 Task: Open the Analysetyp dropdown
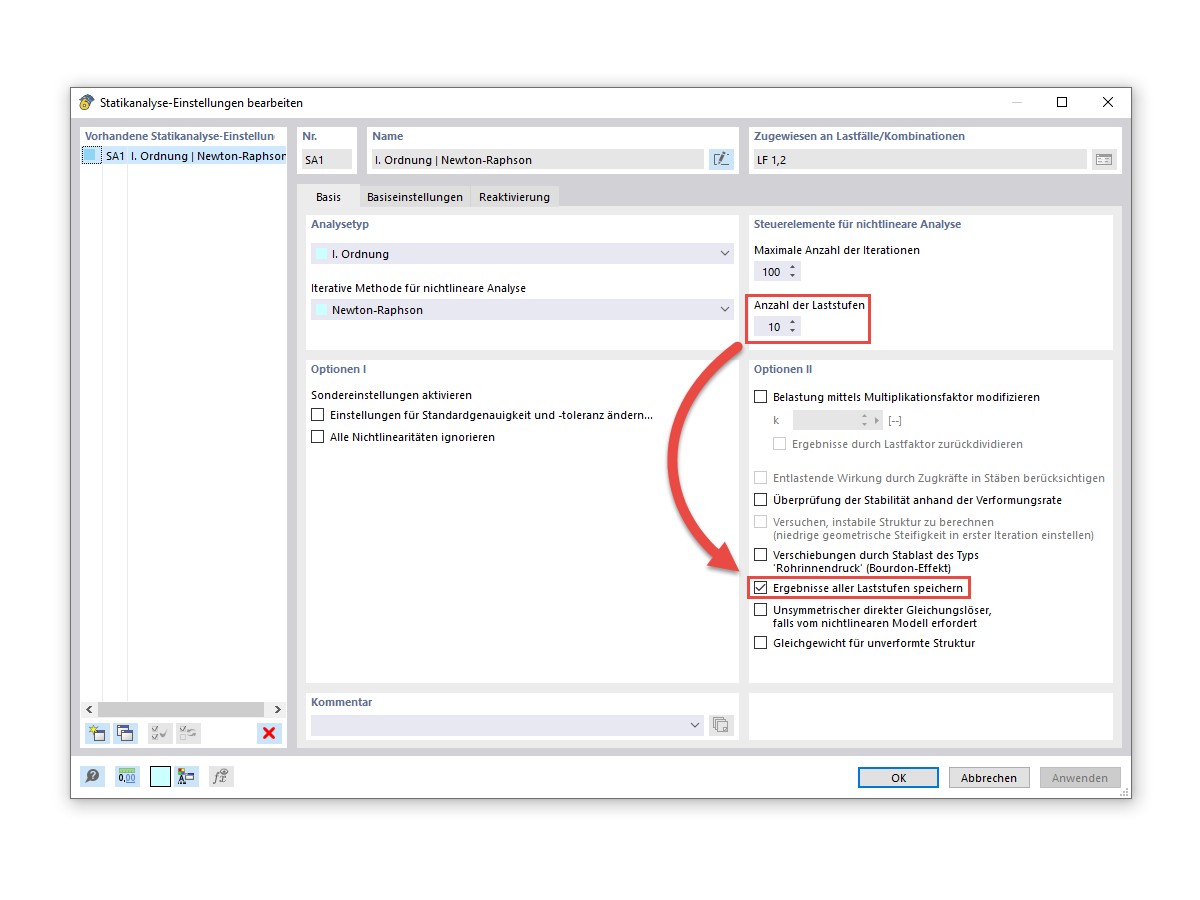click(724, 253)
